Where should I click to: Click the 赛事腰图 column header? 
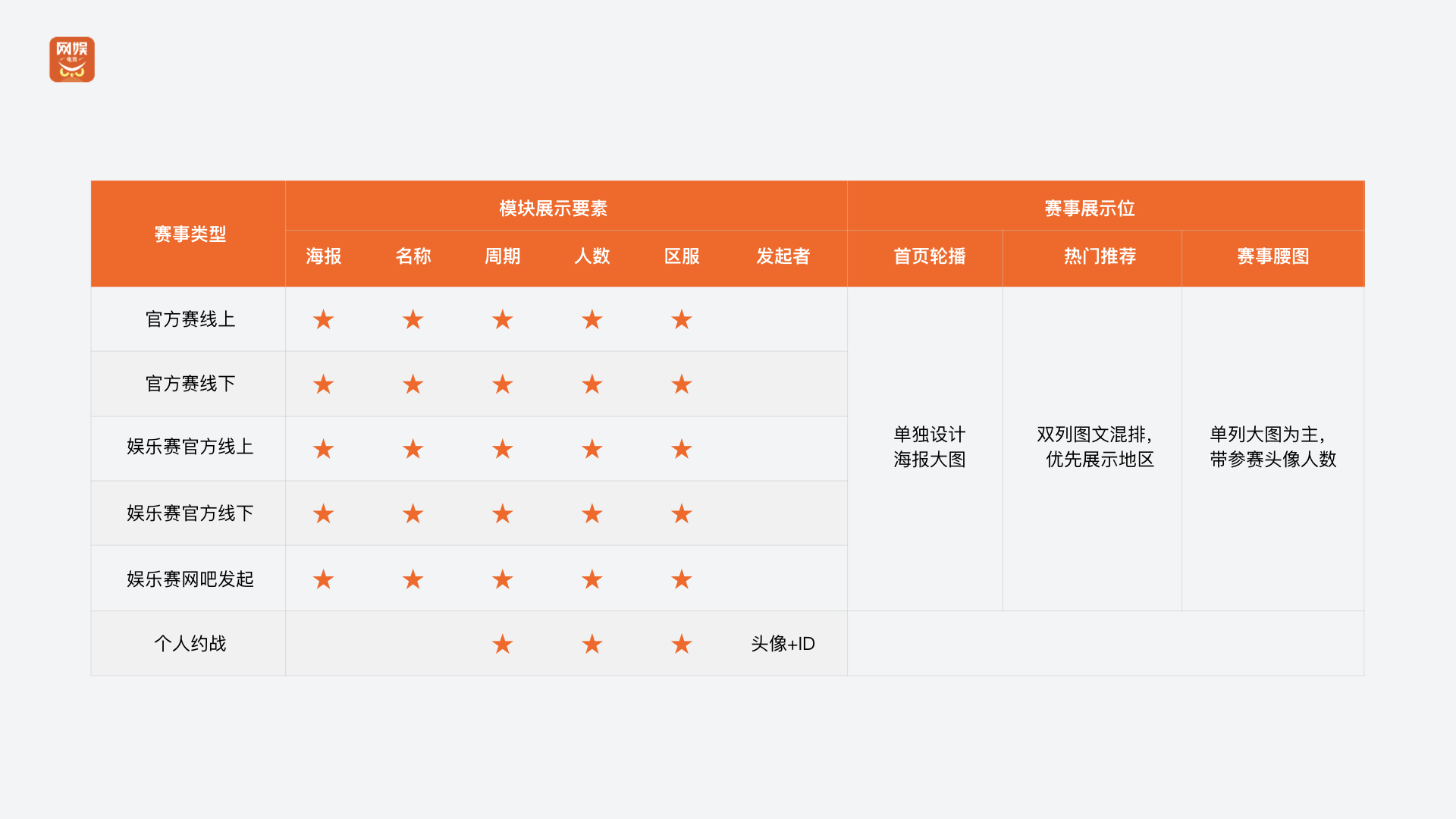click(x=1273, y=256)
